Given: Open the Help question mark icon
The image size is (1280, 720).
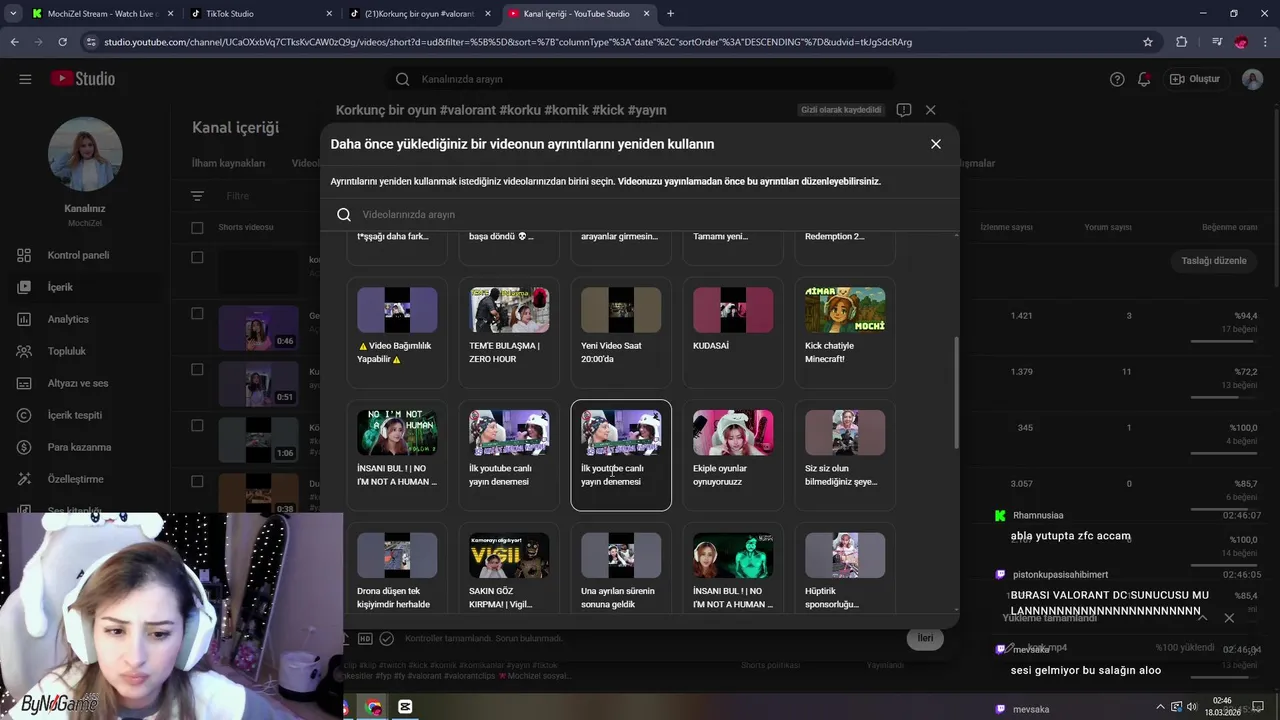Looking at the screenshot, I should (1117, 79).
